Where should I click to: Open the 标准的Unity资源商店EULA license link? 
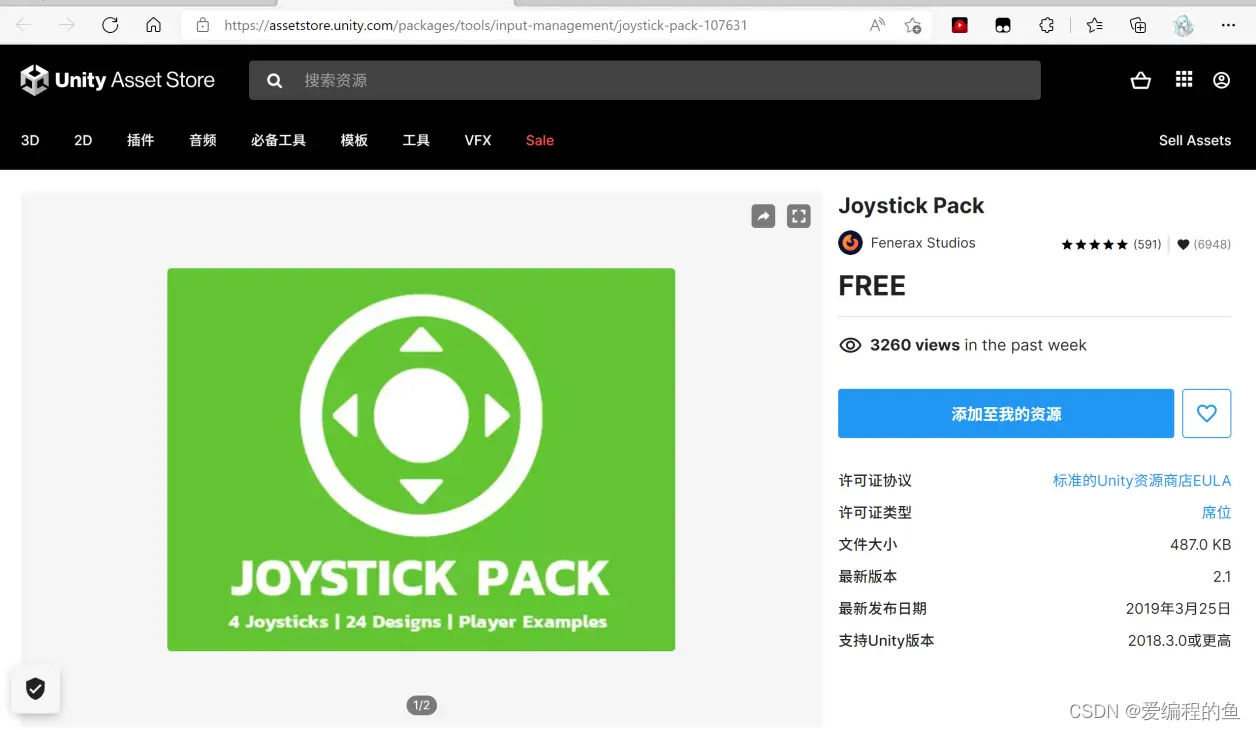pyautogui.click(x=1142, y=480)
